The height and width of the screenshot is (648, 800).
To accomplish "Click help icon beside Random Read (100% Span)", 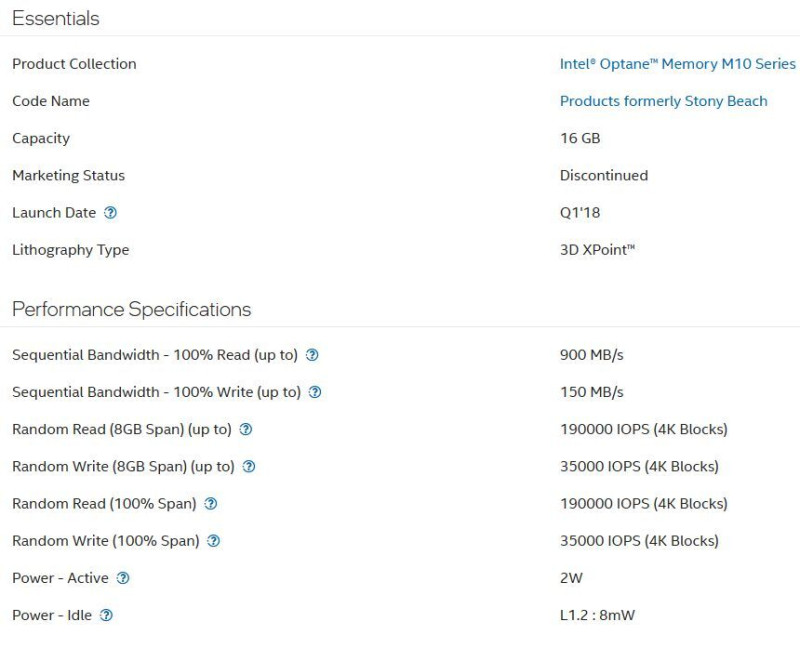I will [211, 504].
